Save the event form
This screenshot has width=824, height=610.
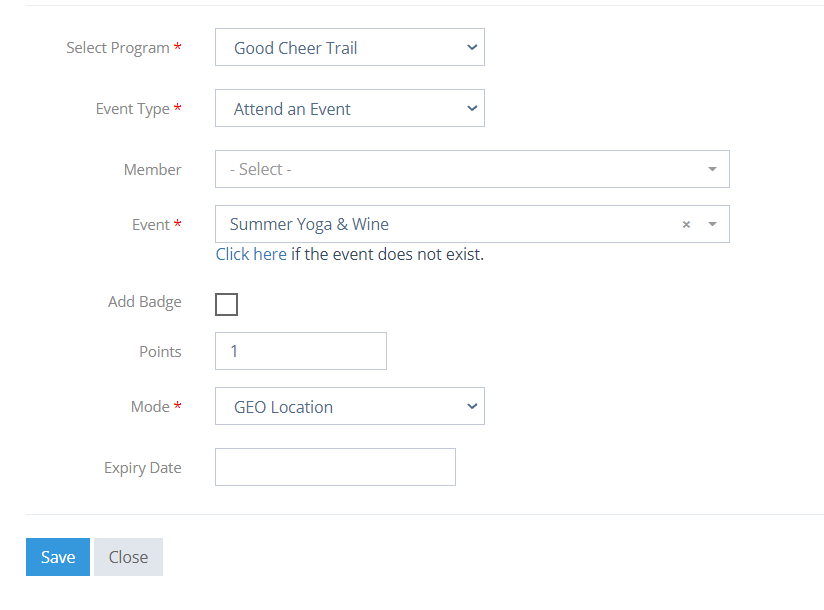58,557
